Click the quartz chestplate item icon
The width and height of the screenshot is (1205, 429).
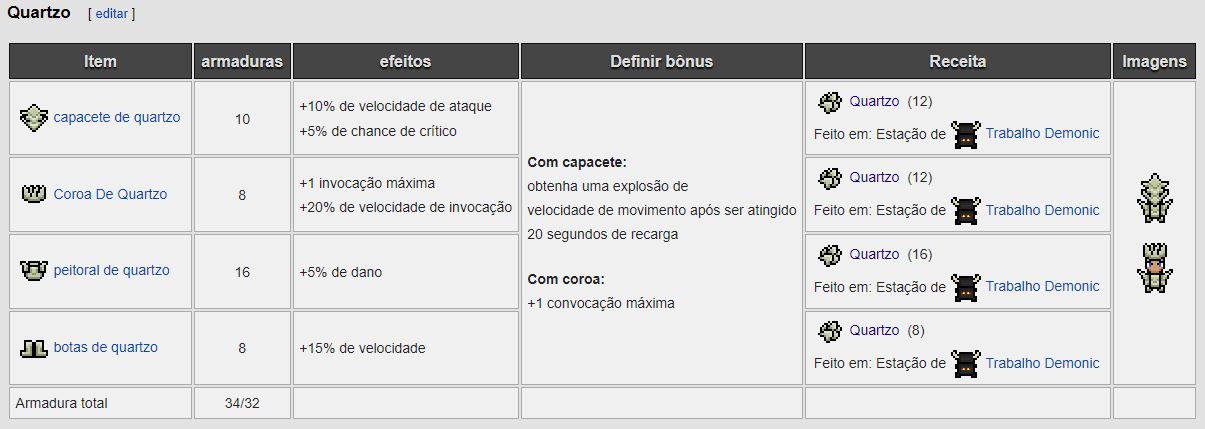[34, 270]
